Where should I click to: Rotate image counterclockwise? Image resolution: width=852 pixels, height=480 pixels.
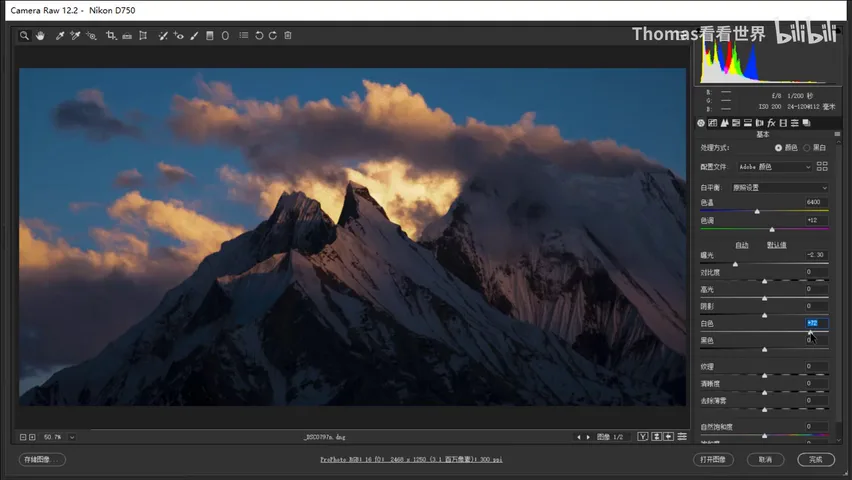[x=259, y=35]
